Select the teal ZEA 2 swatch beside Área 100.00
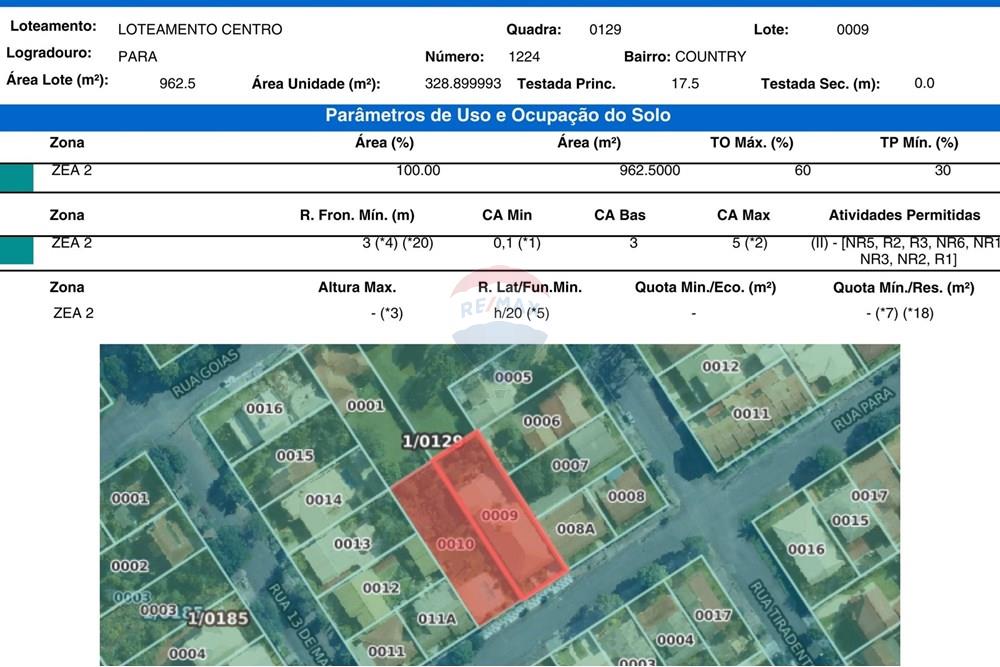This screenshot has height=667, width=1000. [x=16, y=178]
